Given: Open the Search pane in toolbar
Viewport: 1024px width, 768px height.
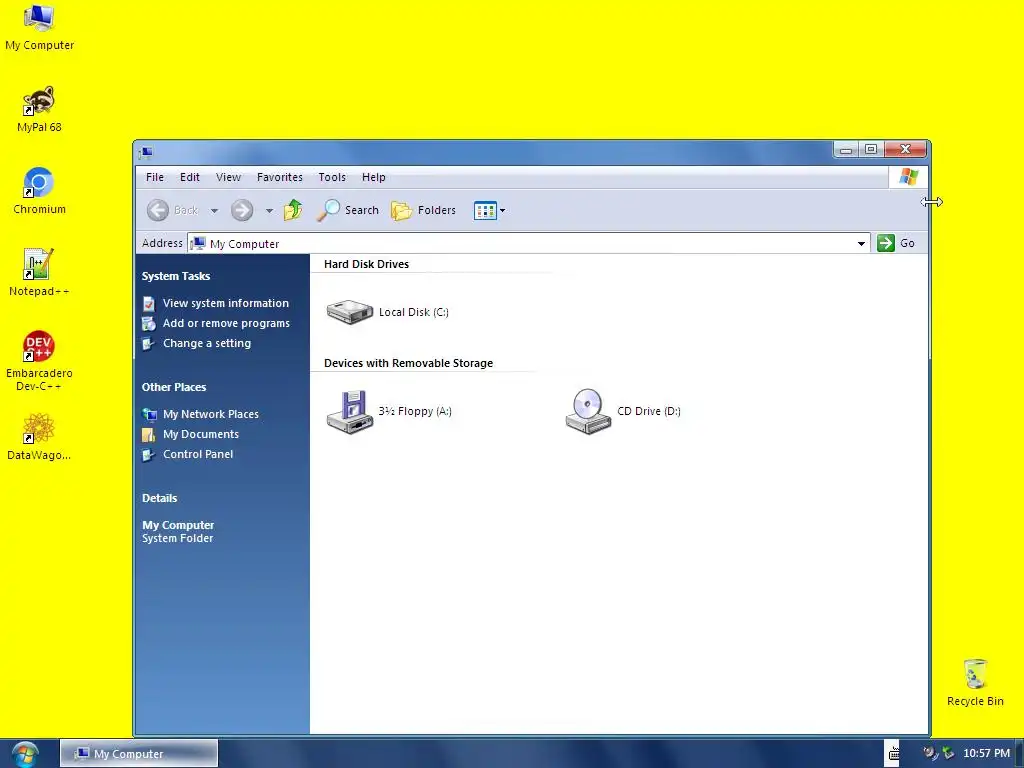Looking at the screenshot, I should tap(348, 210).
